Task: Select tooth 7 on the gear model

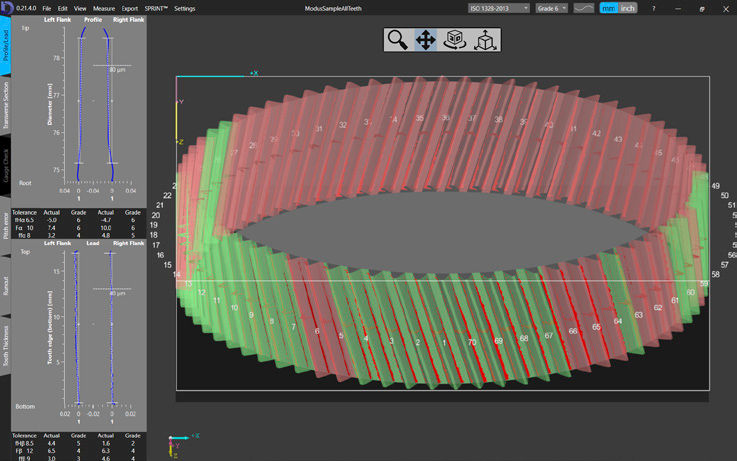Action: tap(293, 327)
